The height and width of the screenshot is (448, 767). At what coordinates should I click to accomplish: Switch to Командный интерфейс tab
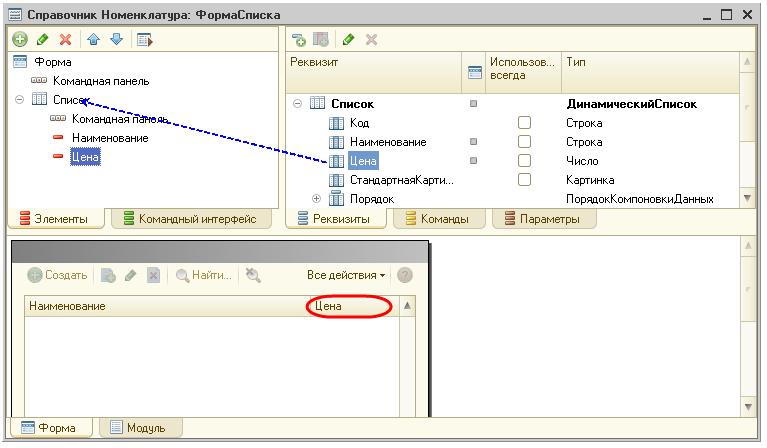[x=191, y=219]
